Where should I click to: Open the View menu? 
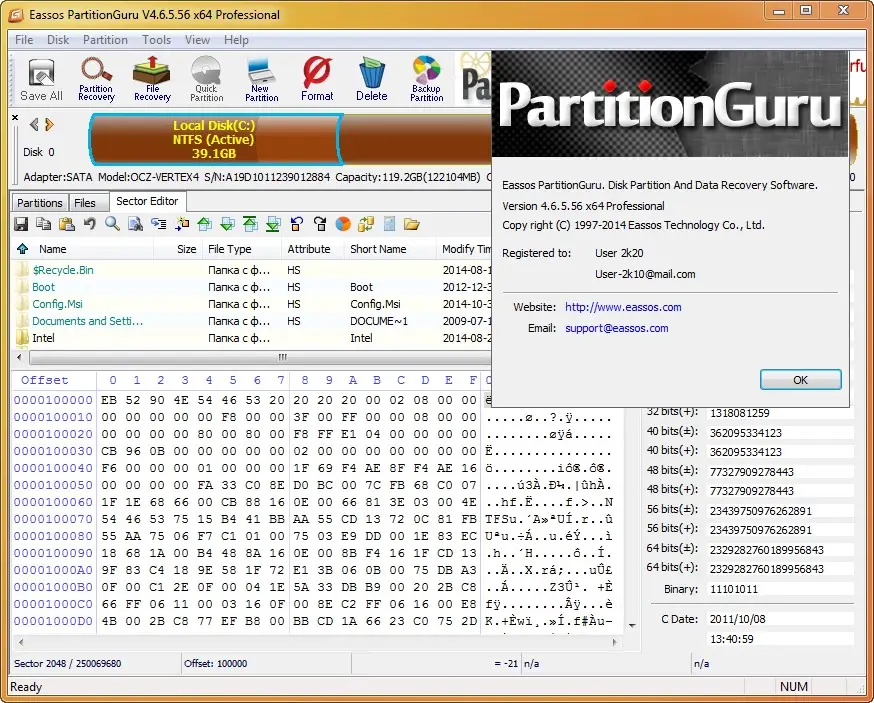[x=197, y=40]
